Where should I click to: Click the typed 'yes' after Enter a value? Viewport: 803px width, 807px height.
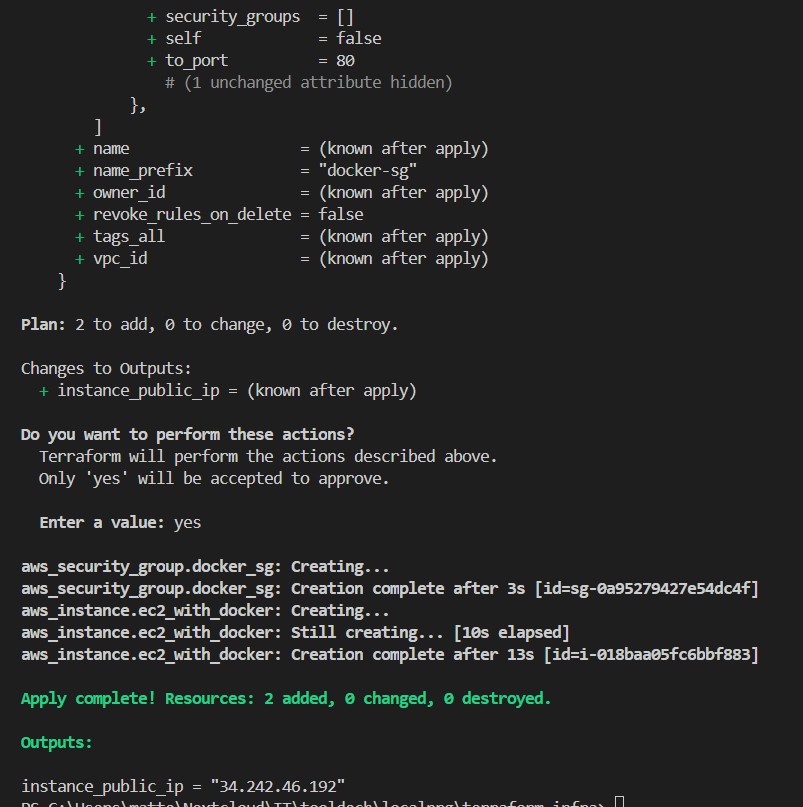[x=187, y=522]
